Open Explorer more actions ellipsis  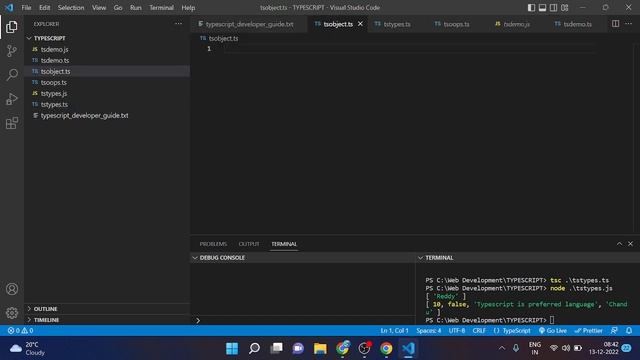coord(178,24)
